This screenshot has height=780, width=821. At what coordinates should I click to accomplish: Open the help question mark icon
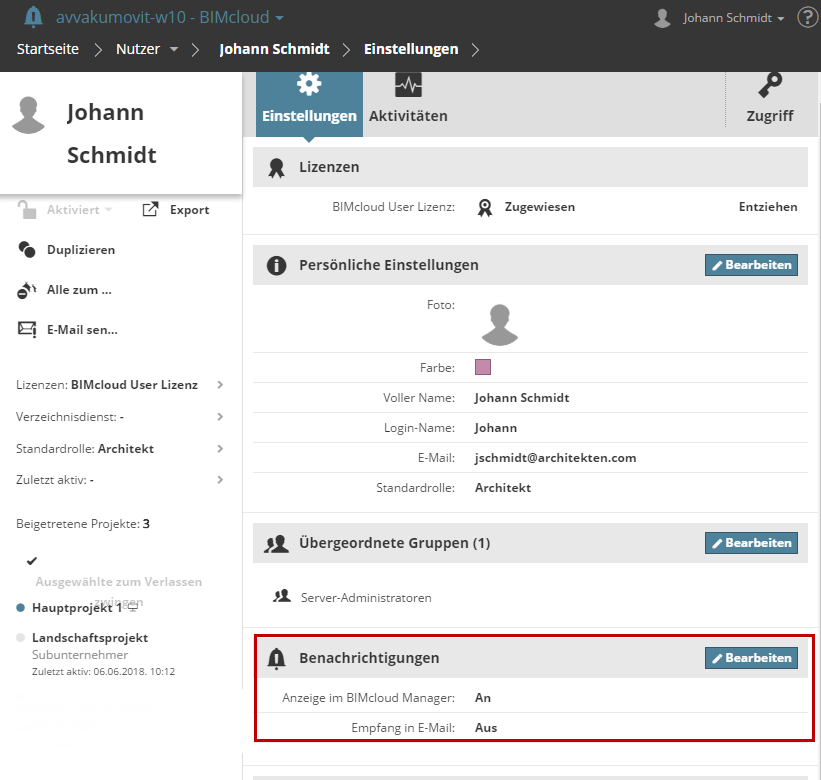(x=807, y=17)
